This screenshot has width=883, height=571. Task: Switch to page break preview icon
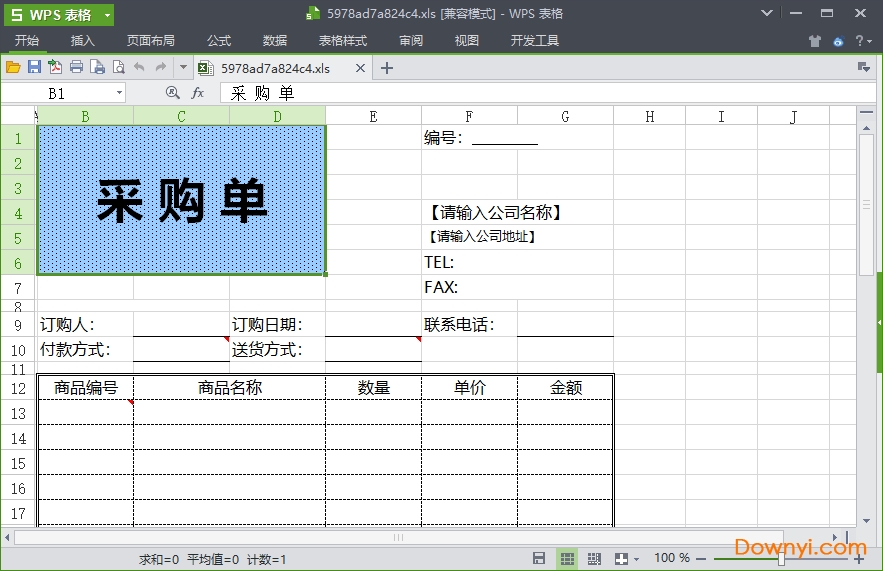594,559
